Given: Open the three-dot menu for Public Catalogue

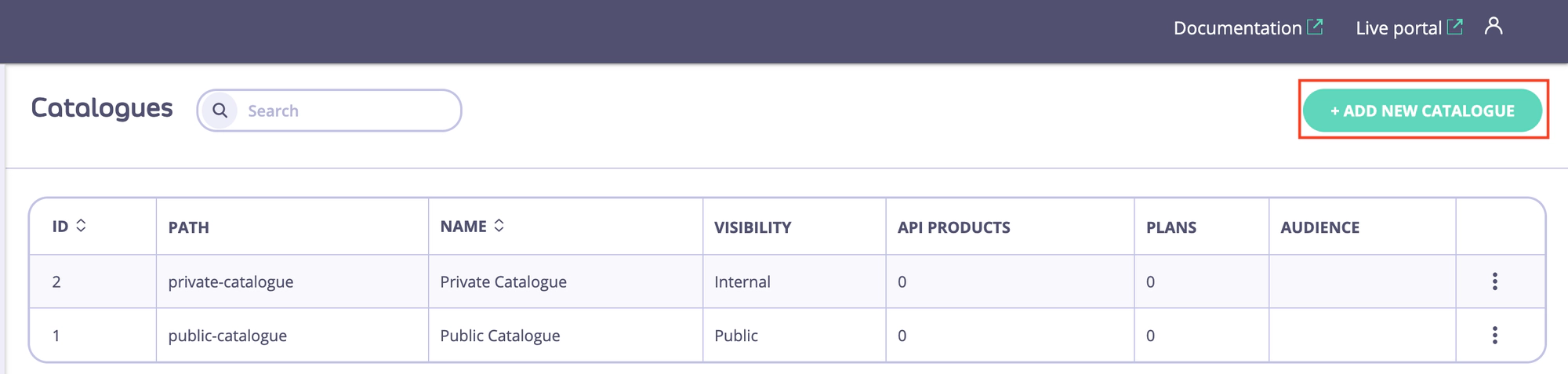Looking at the screenshot, I should [x=1495, y=336].
